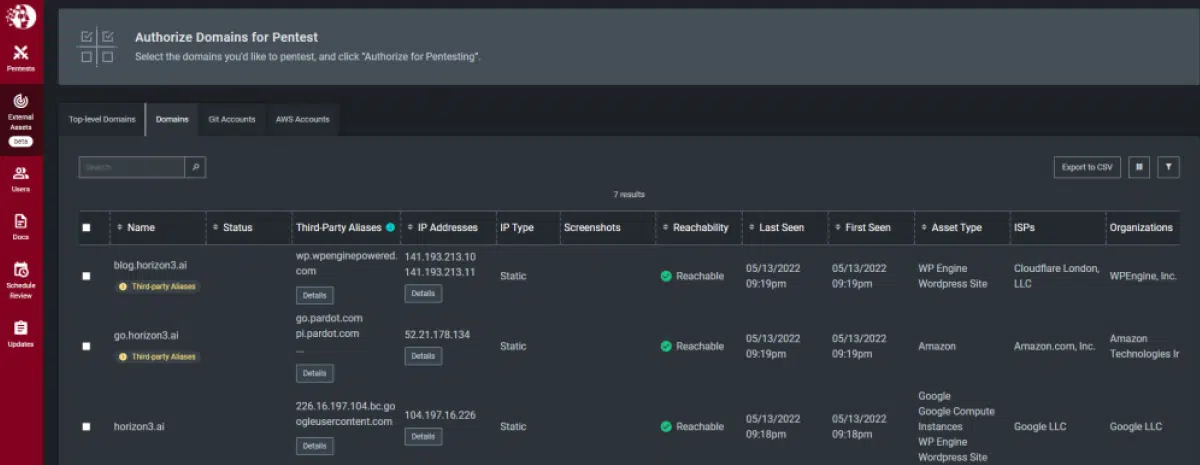
Task: Sort by the Name column
Action: [136, 227]
